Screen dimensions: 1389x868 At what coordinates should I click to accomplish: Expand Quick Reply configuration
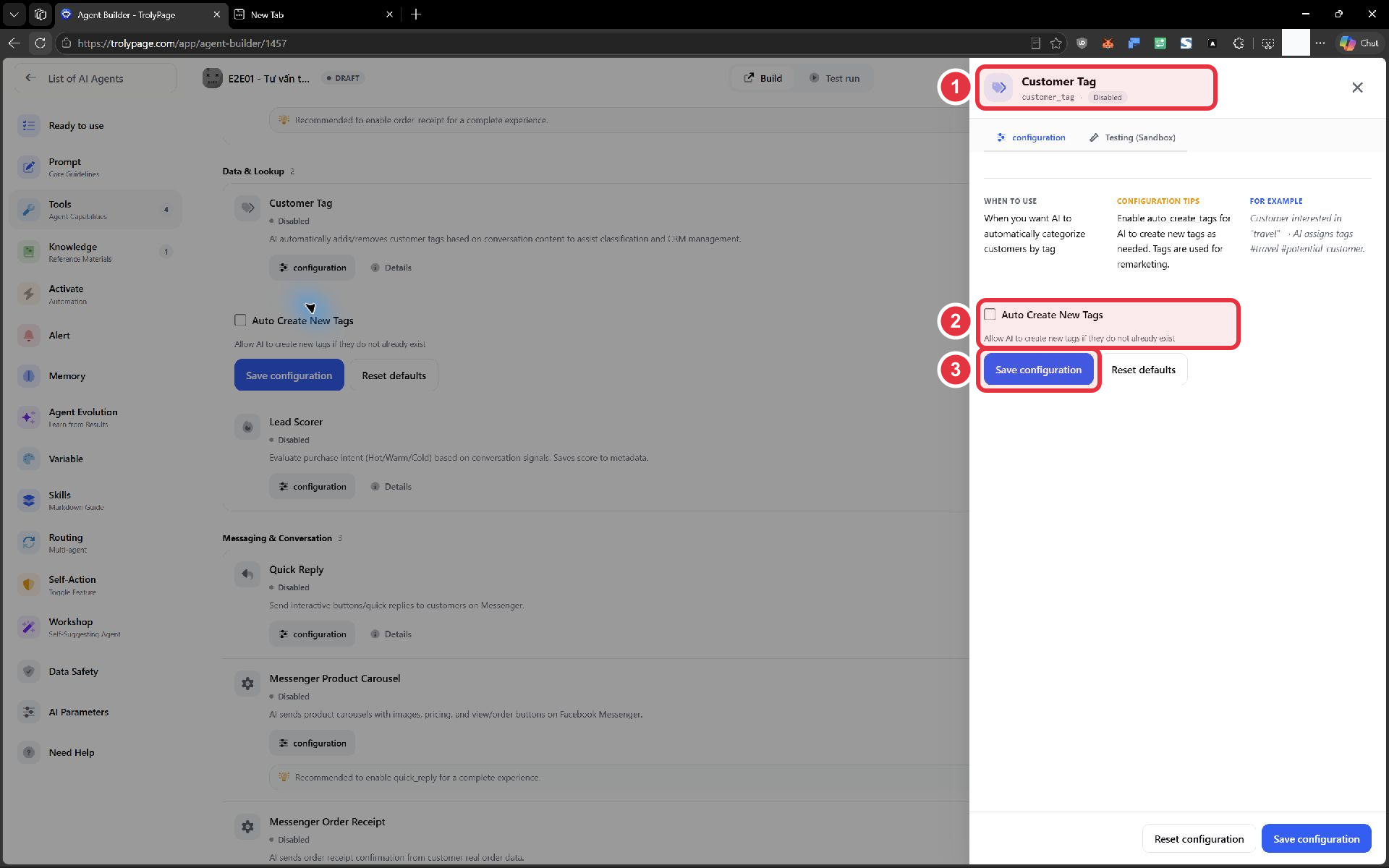pos(313,634)
